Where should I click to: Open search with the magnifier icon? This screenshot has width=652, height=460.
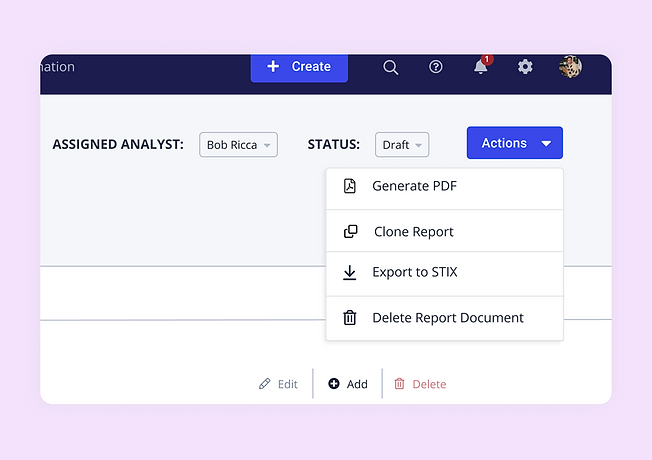(x=390, y=67)
